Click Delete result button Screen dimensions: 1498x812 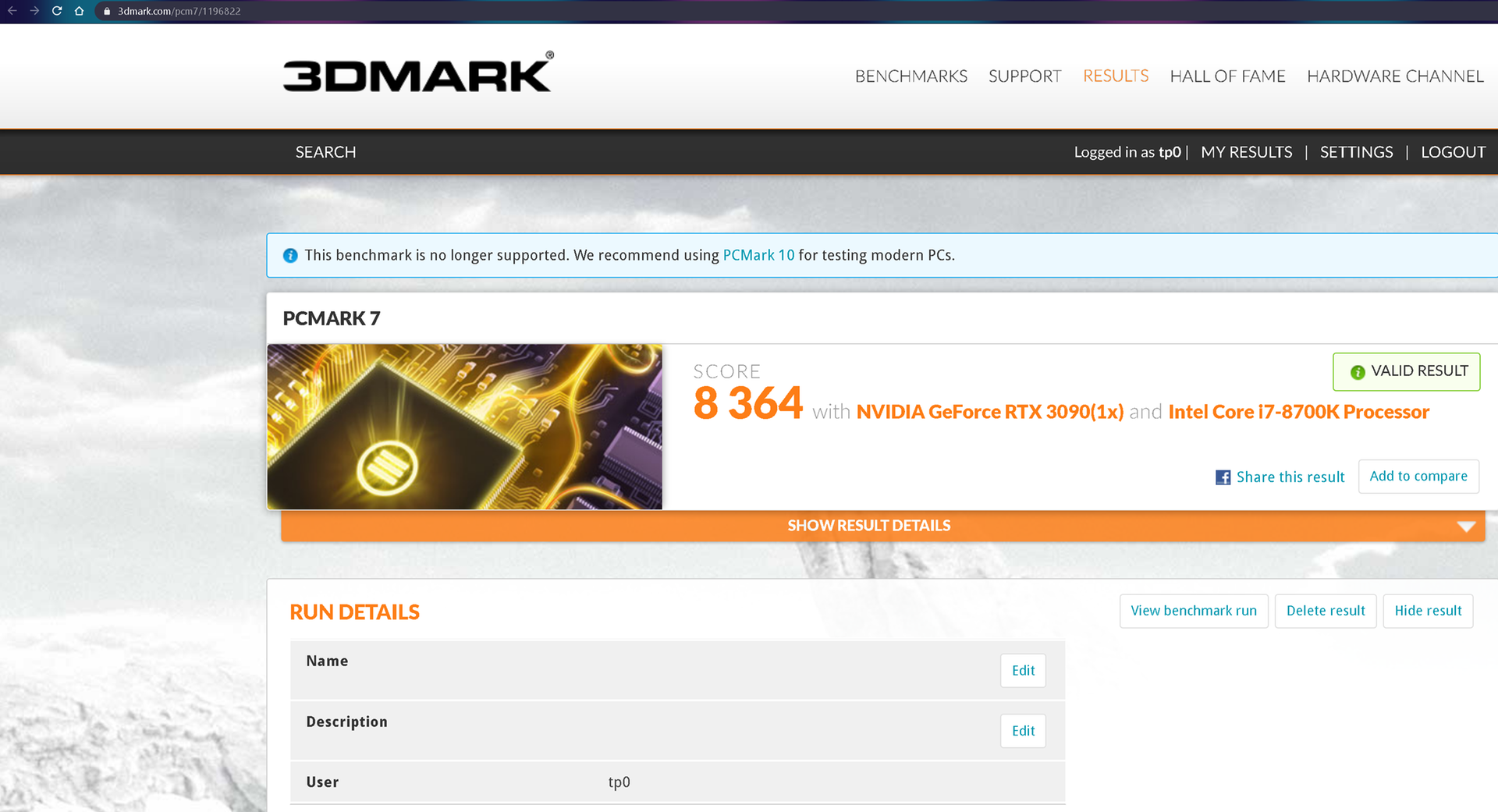point(1326,611)
